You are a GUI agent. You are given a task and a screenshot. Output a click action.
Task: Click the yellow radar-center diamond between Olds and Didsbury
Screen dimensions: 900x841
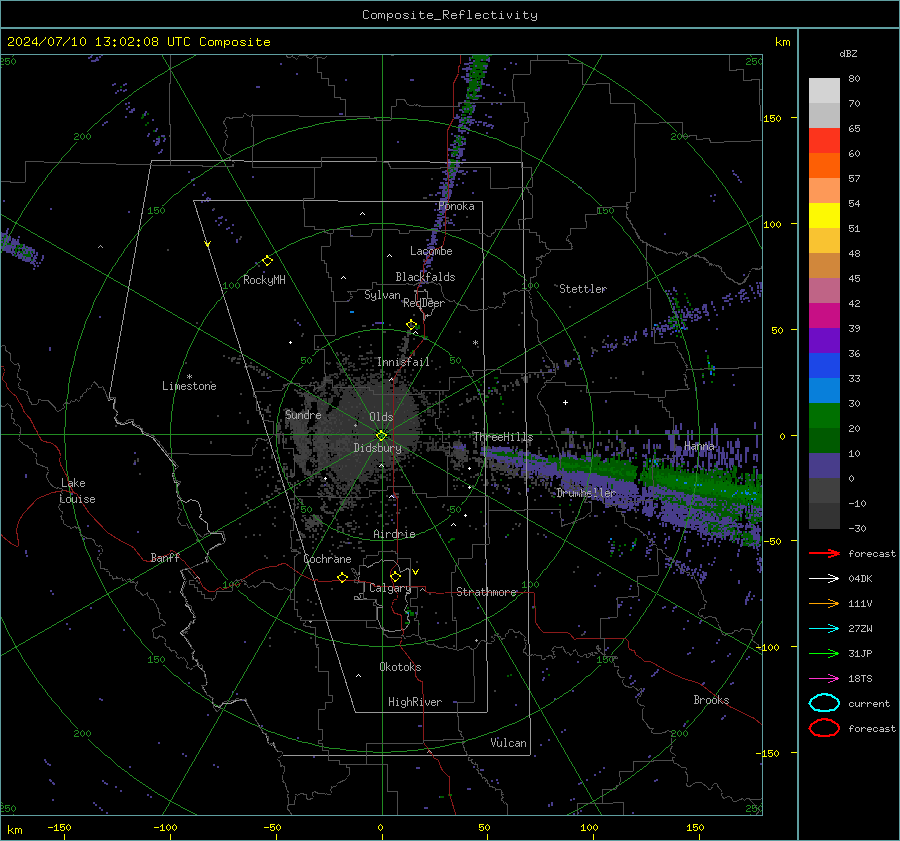pos(381,436)
